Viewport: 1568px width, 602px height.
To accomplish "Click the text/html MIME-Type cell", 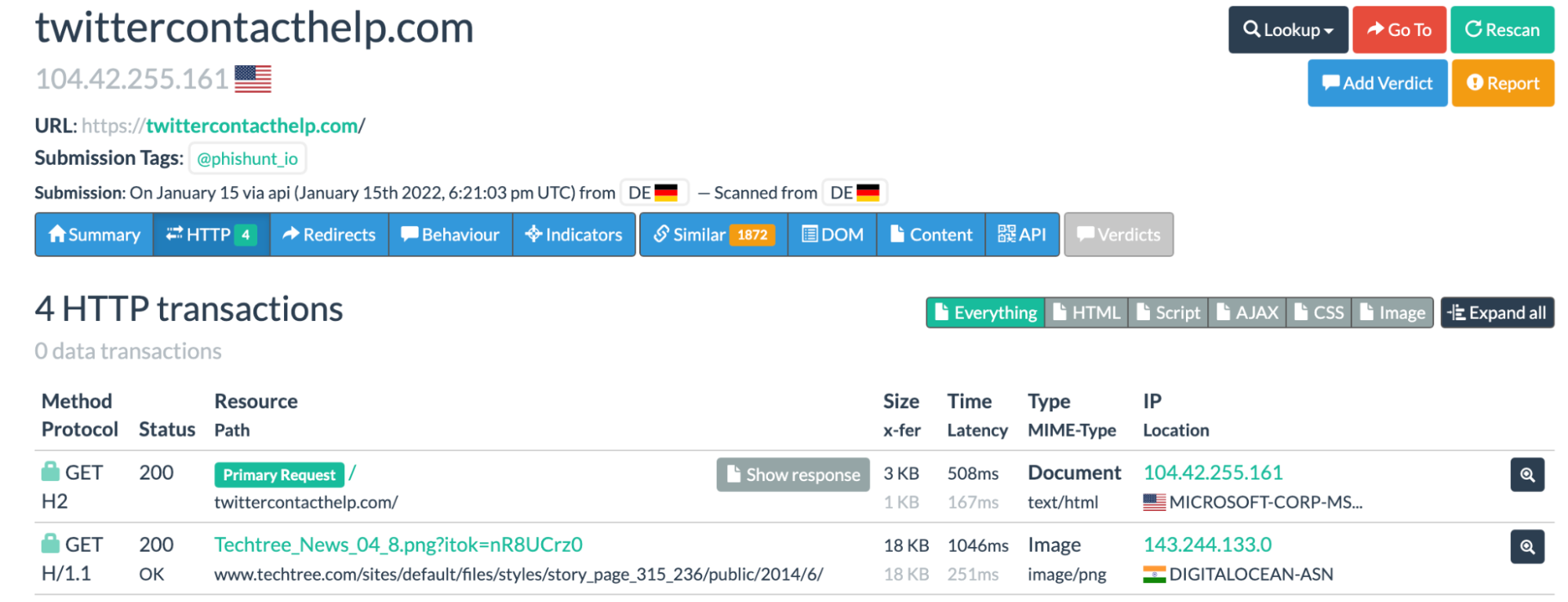I will (1063, 502).
